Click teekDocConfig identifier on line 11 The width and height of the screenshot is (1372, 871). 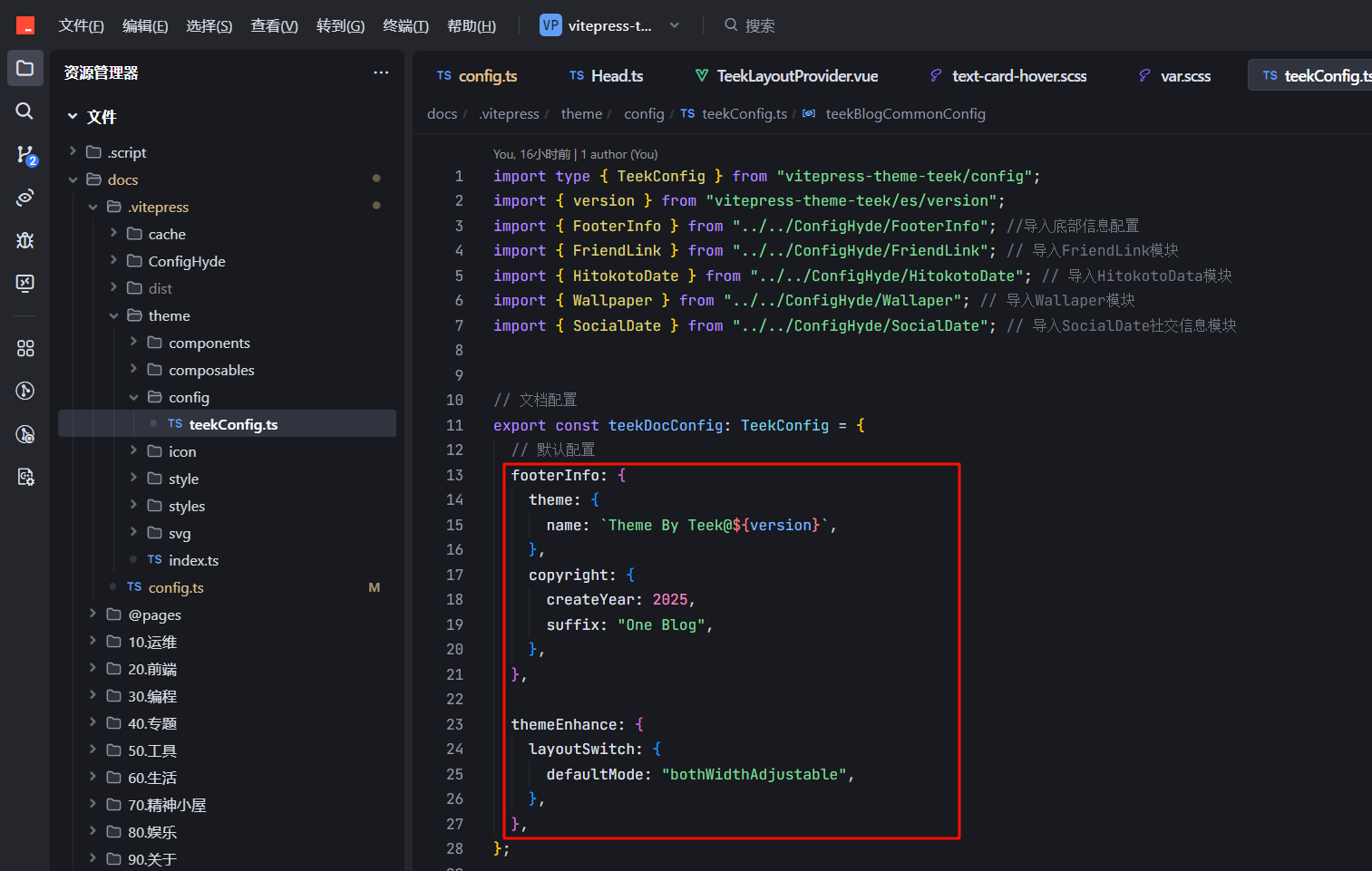click(666, 425)
